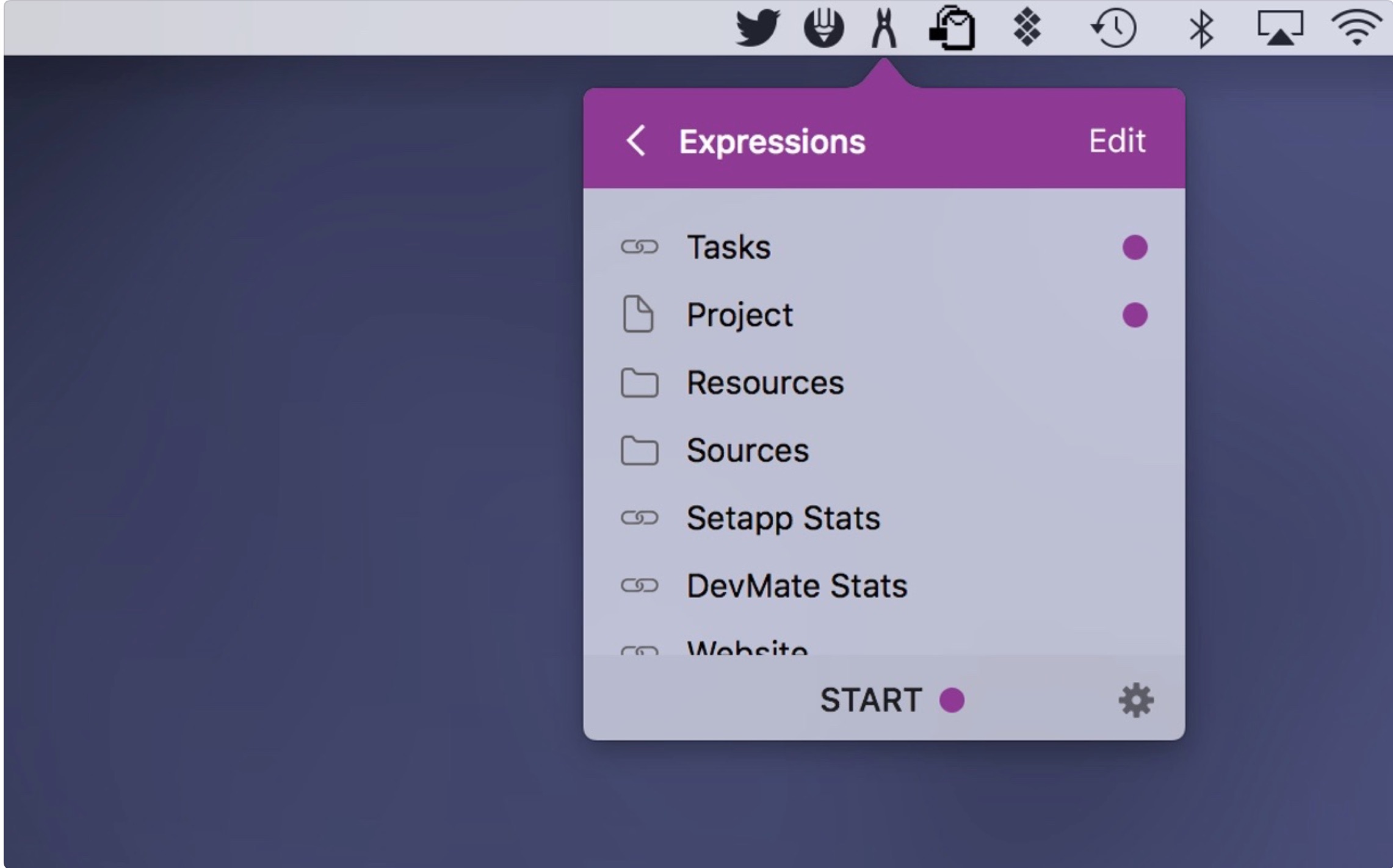Viewport: 1393px width, 868px height.
Task: Click the Wi-Fi status icon
Action: [x=1356, y=28]
